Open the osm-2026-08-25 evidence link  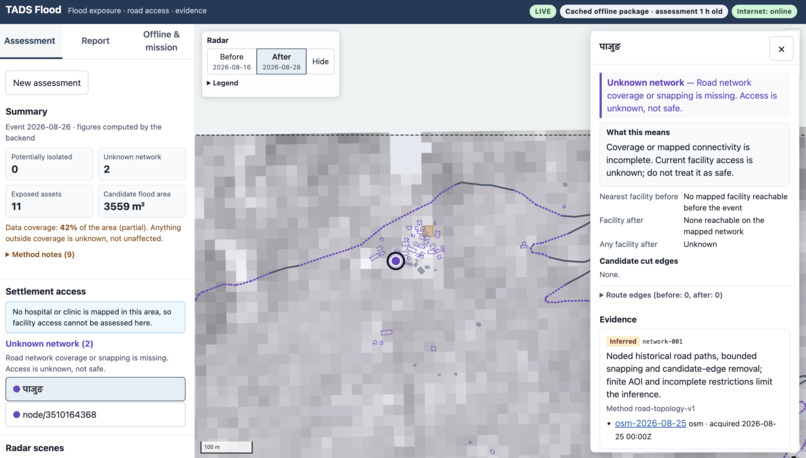tap(650, 424)
